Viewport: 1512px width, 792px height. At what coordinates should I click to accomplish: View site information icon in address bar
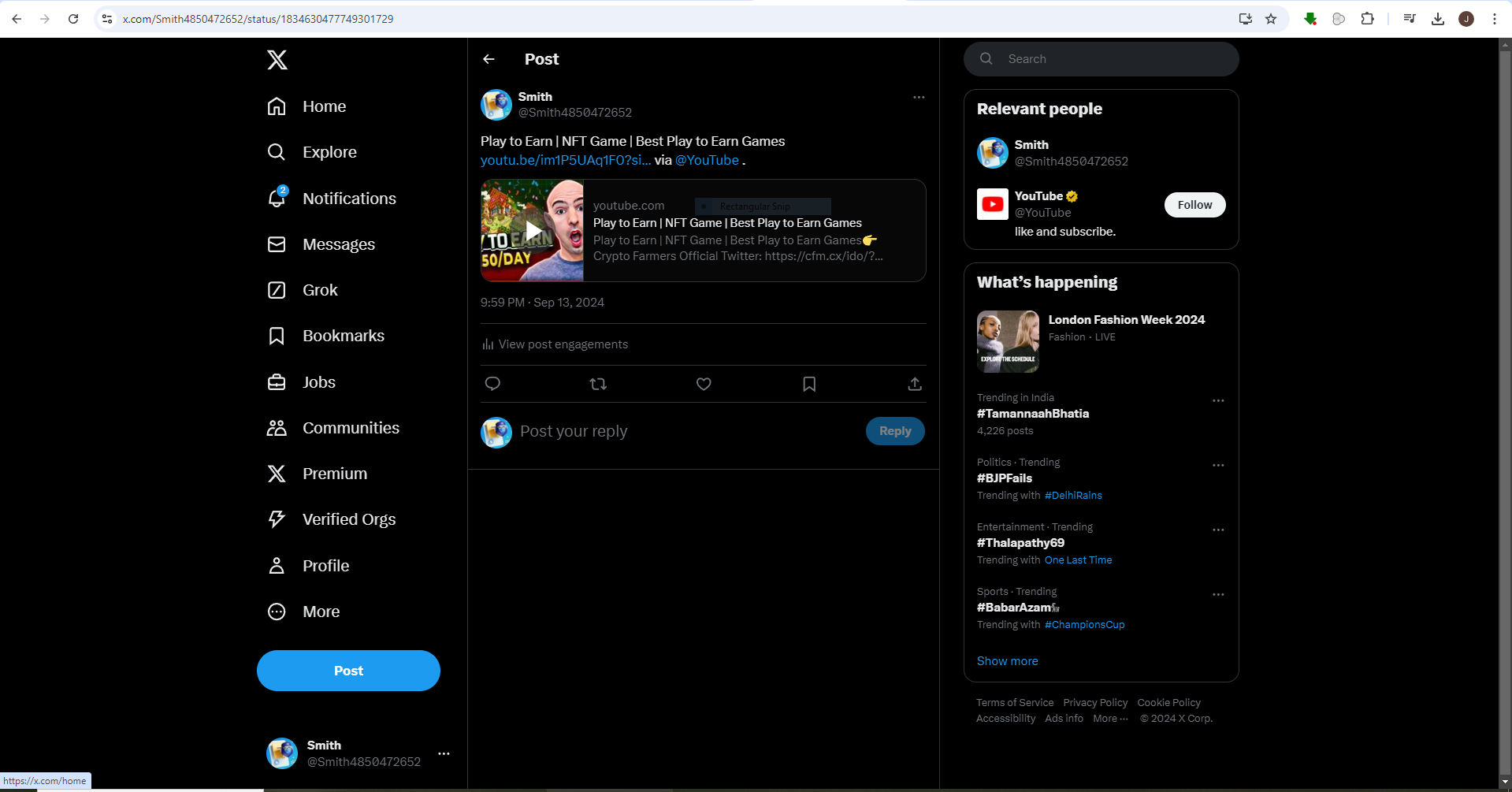[107, 19]
